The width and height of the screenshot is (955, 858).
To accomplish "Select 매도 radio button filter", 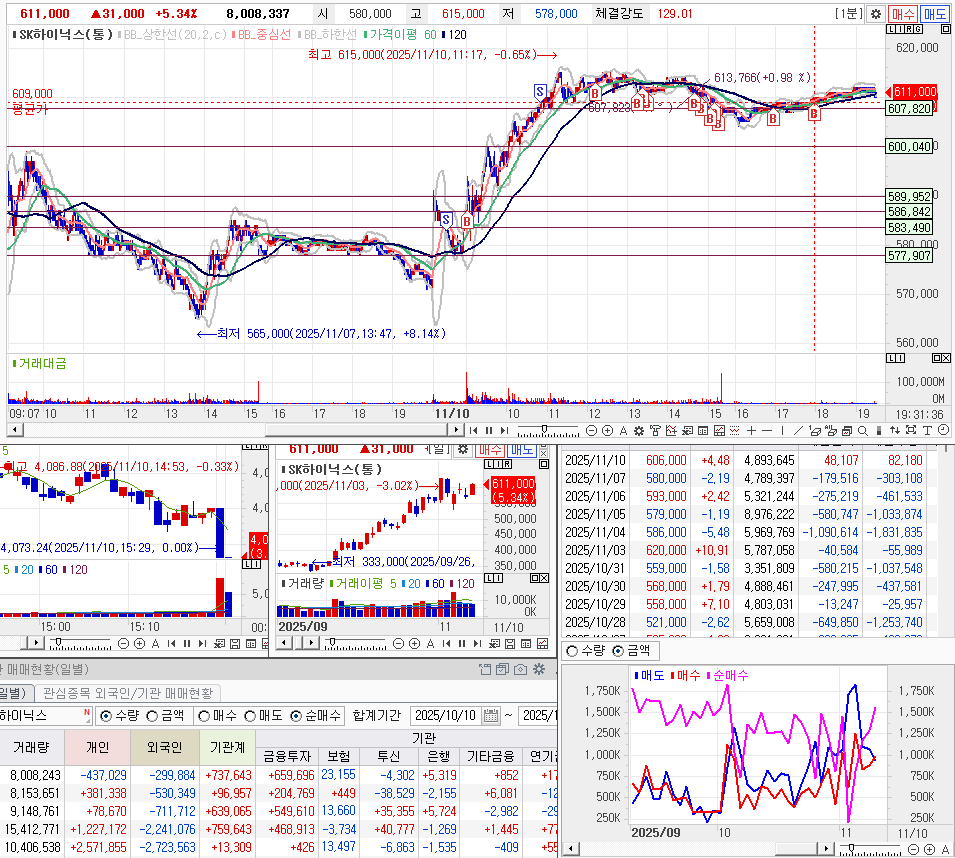I will tap(250, 716).
